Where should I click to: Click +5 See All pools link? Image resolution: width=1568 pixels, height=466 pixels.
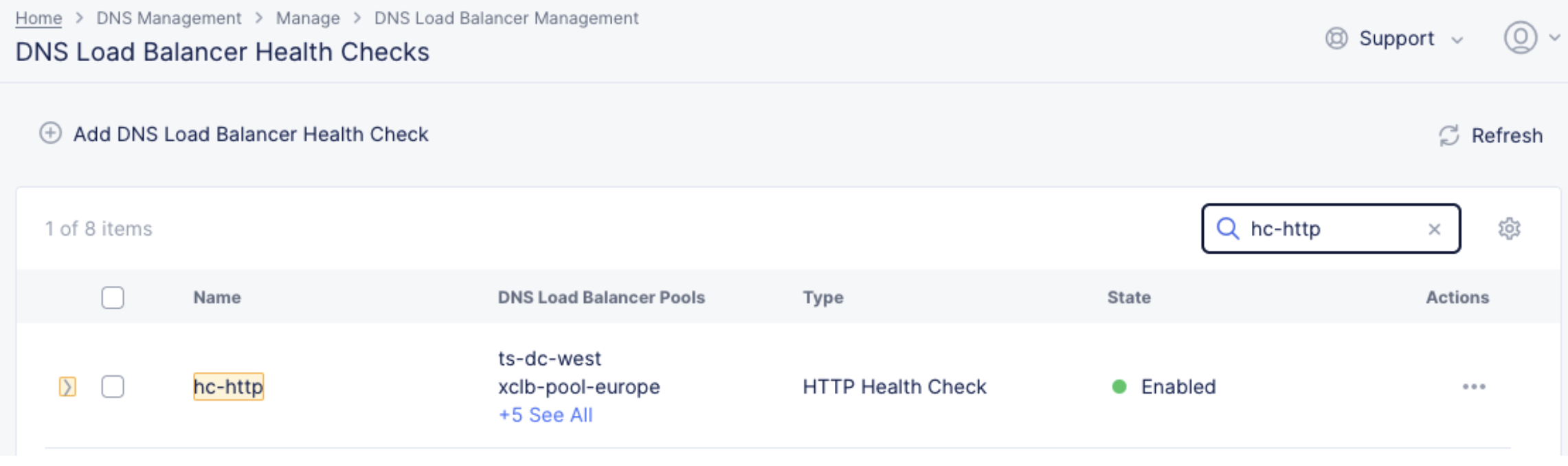click(545, 415)
